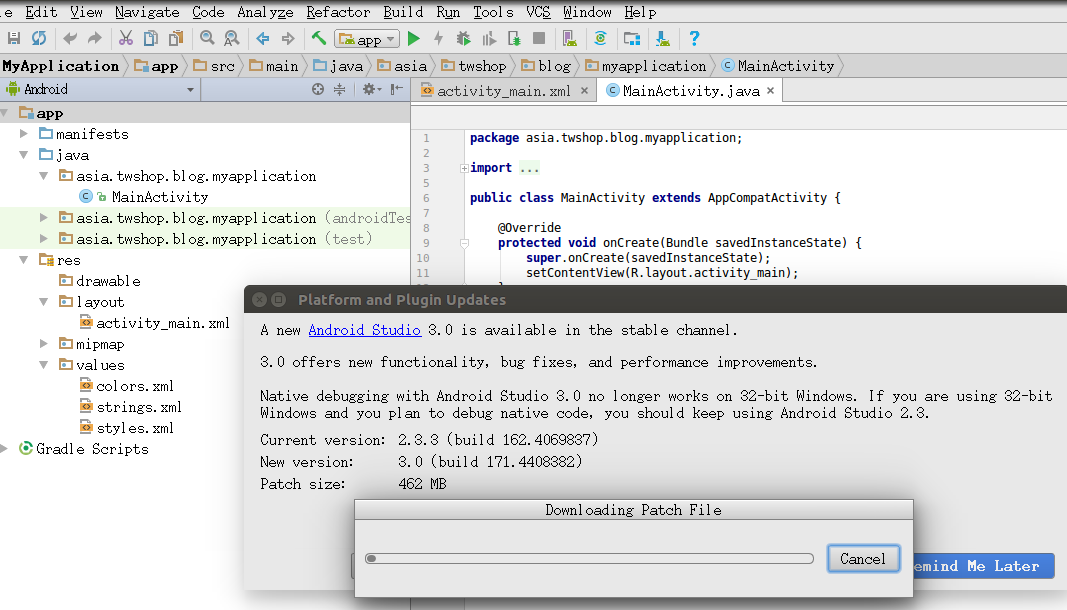Click the Save All toolbar icon
Viewport: 1067px width, 610px height.
pyautogui.click(x=14, y=39)
